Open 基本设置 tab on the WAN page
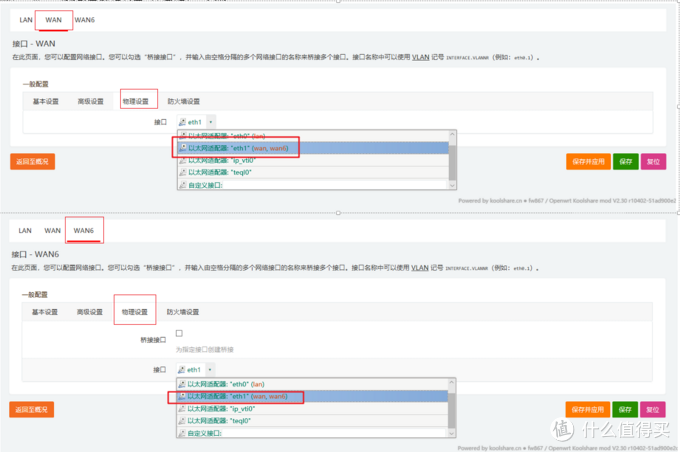The height and width of the screenshot is (452, 680). coord(46,102)
